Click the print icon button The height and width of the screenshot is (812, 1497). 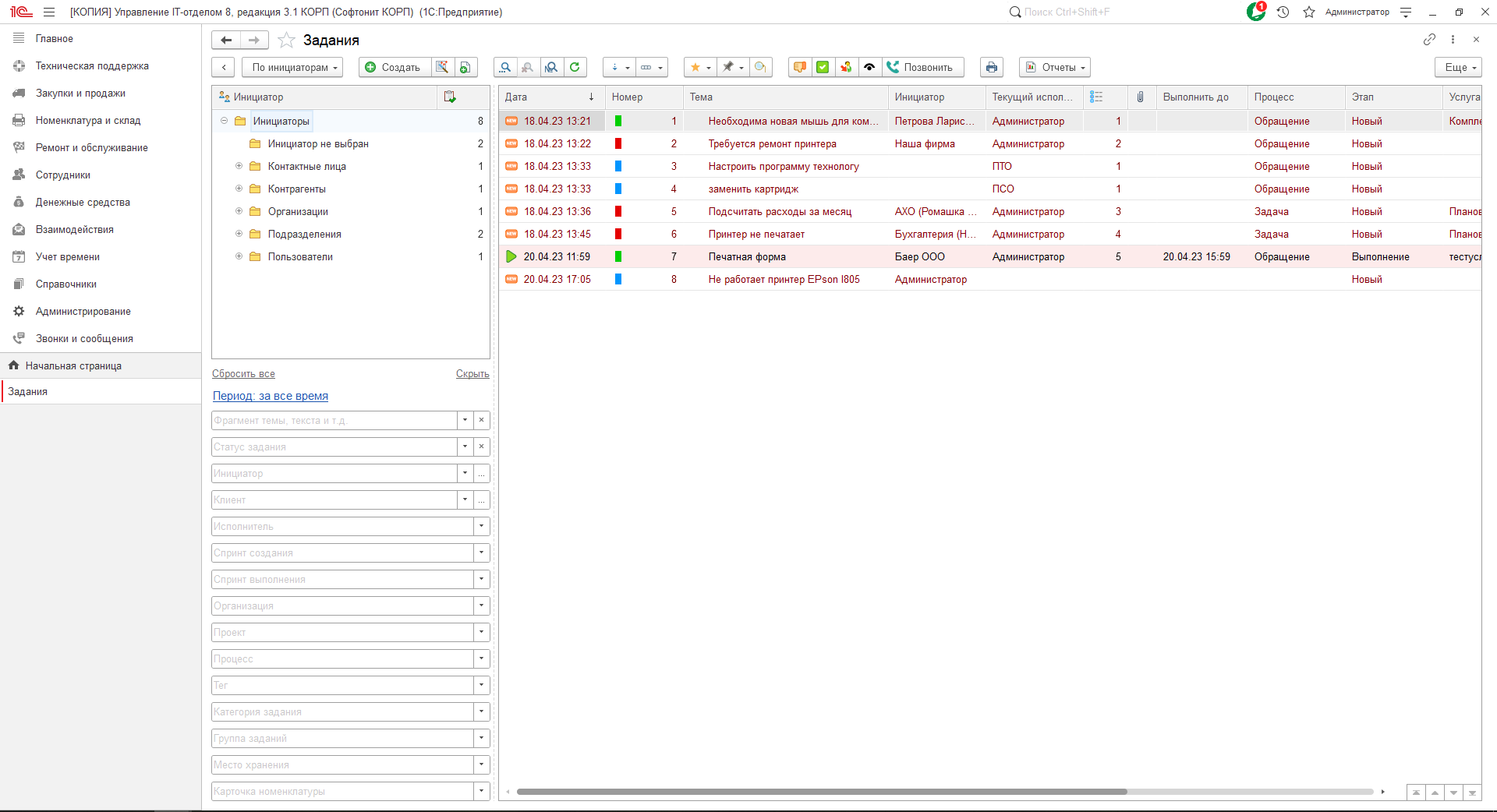(991, 67)
